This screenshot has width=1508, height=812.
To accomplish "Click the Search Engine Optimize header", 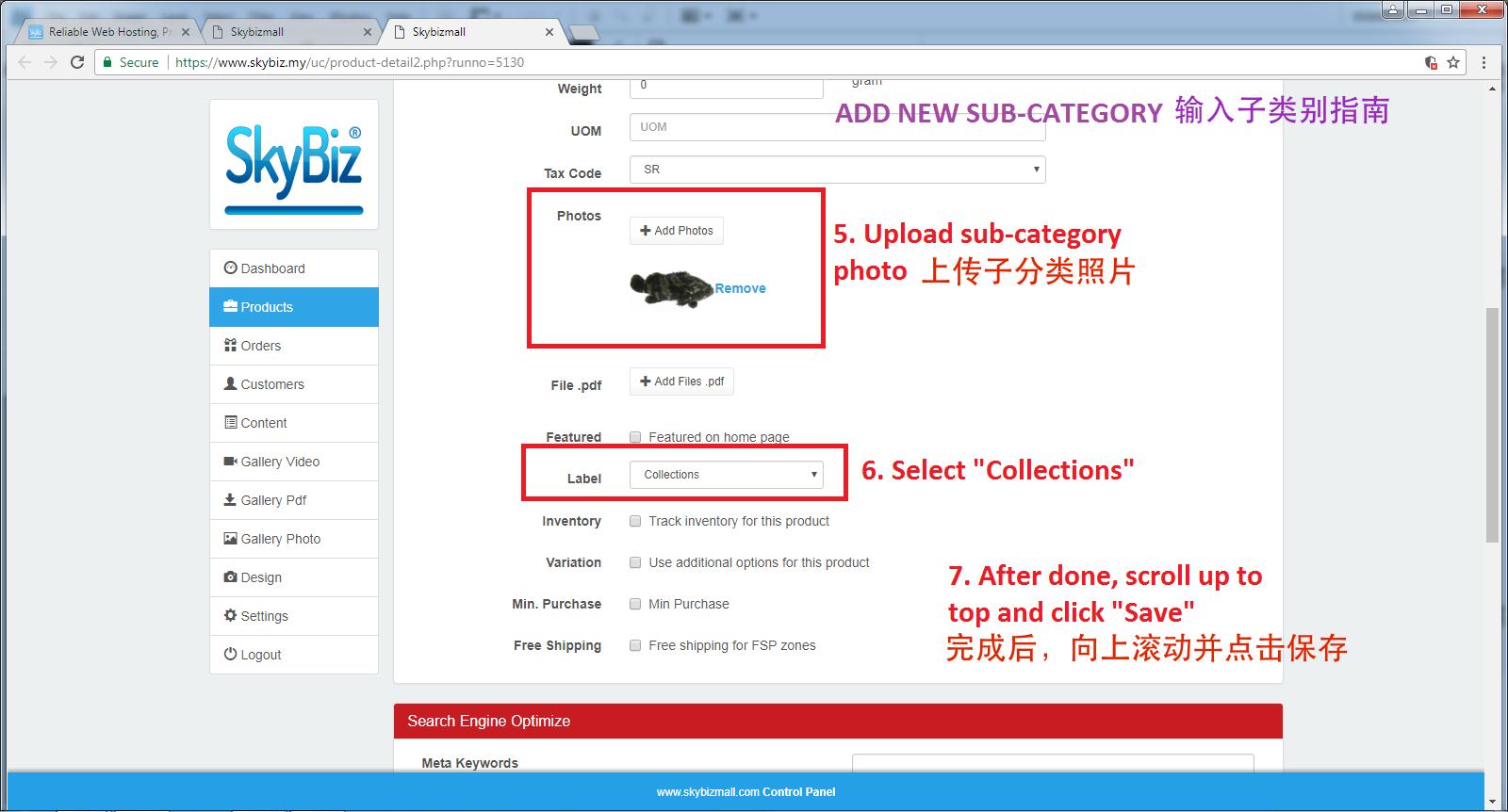I will [838, 721].
